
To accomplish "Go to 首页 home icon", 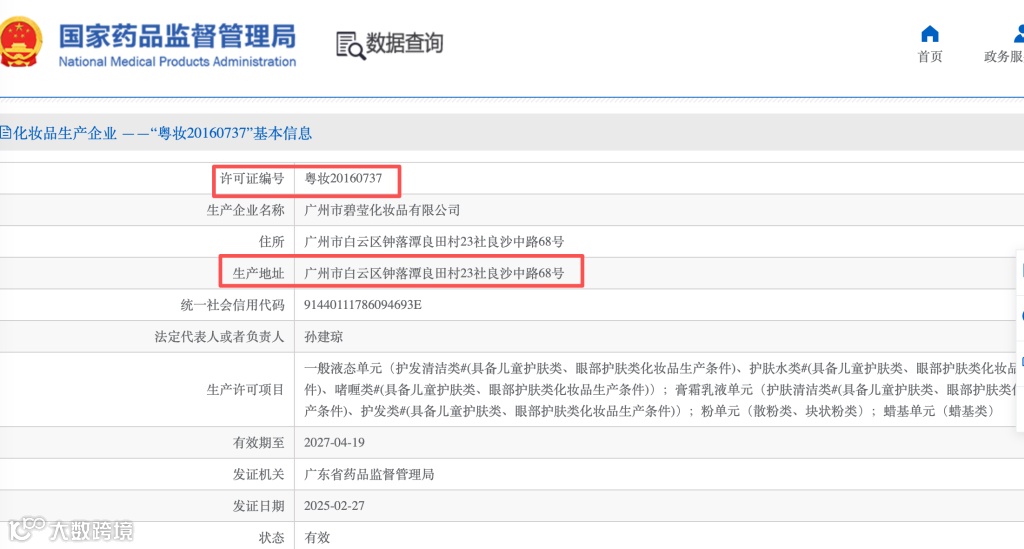I will pos(929,34).
